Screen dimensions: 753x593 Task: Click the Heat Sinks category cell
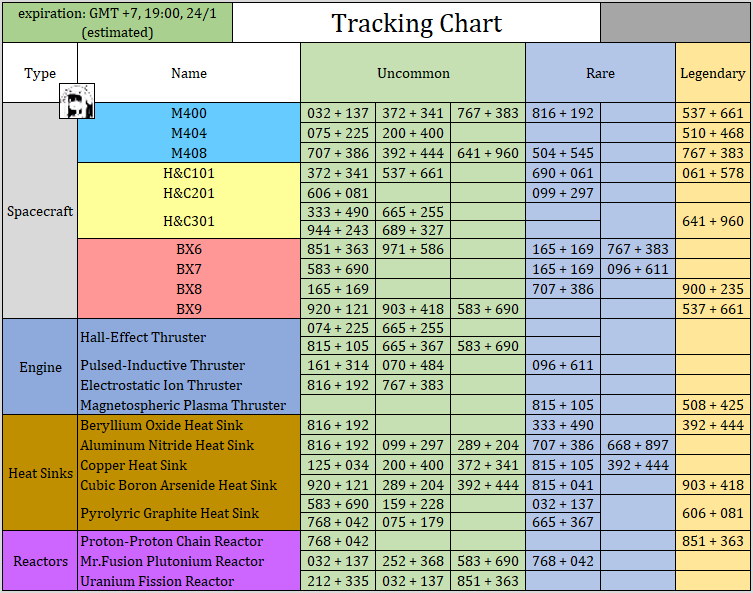[x=40, y=473]
